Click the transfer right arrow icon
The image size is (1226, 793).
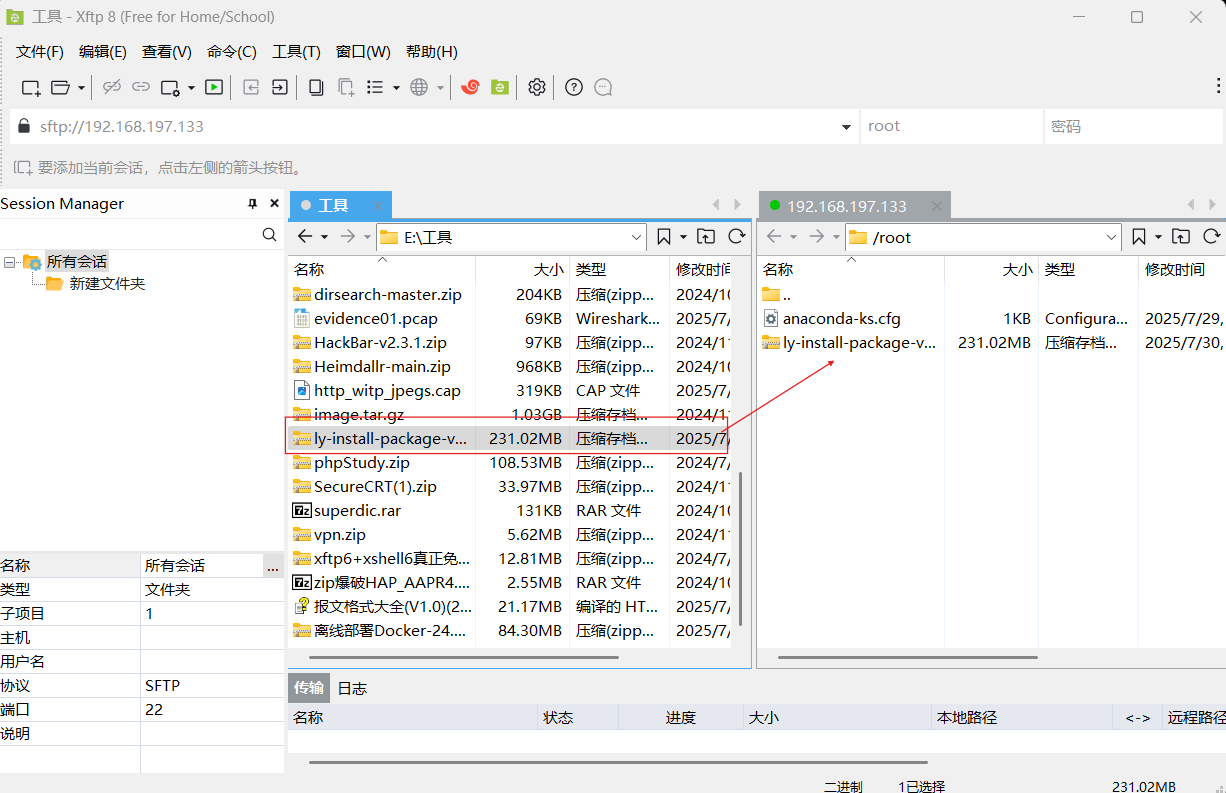coord(280,88)
